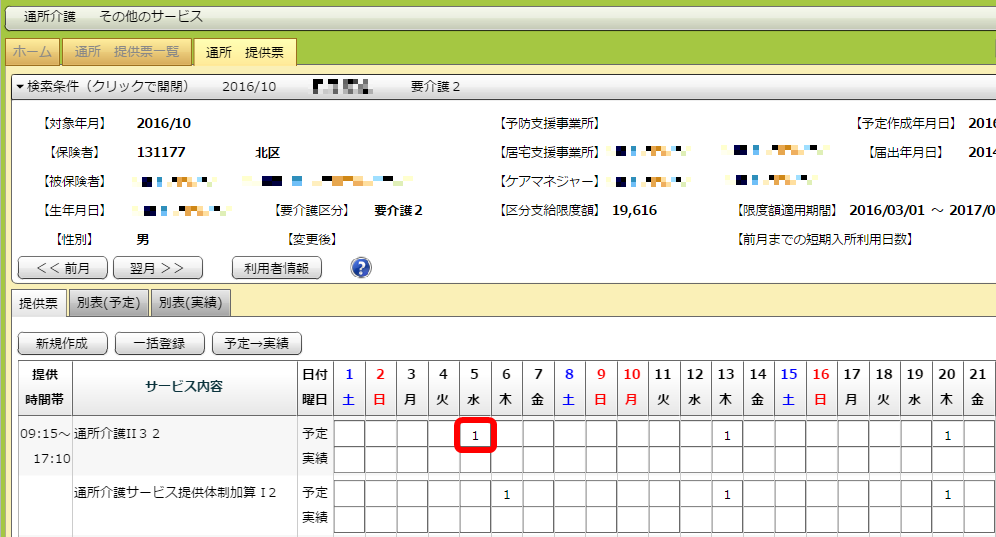996x537 pixels.
Task: Expand the 検索条件 search conditions panel
Action: coord(102,87)
